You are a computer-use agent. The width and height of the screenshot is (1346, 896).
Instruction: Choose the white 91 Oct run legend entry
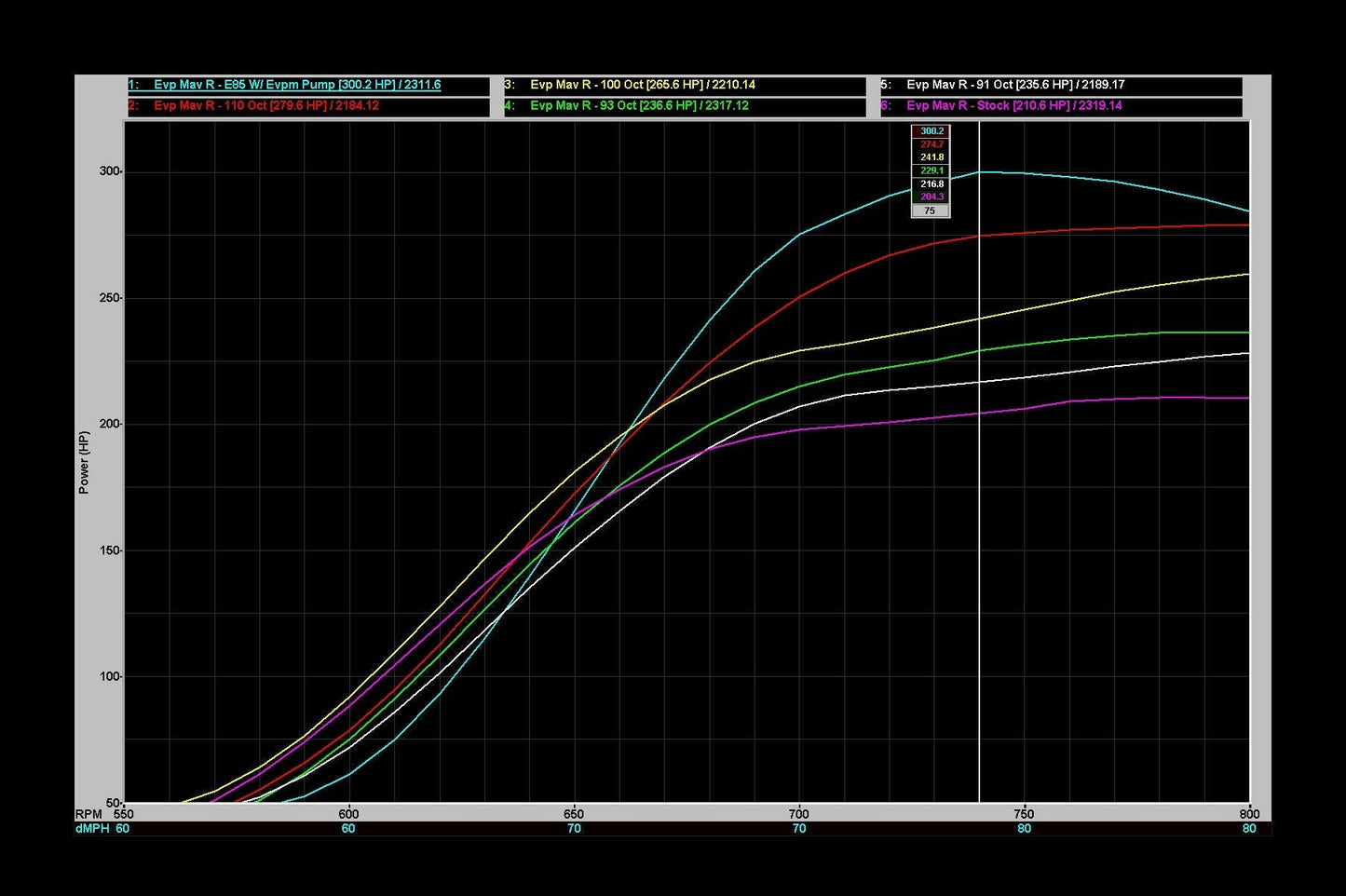click(1014, 85)
